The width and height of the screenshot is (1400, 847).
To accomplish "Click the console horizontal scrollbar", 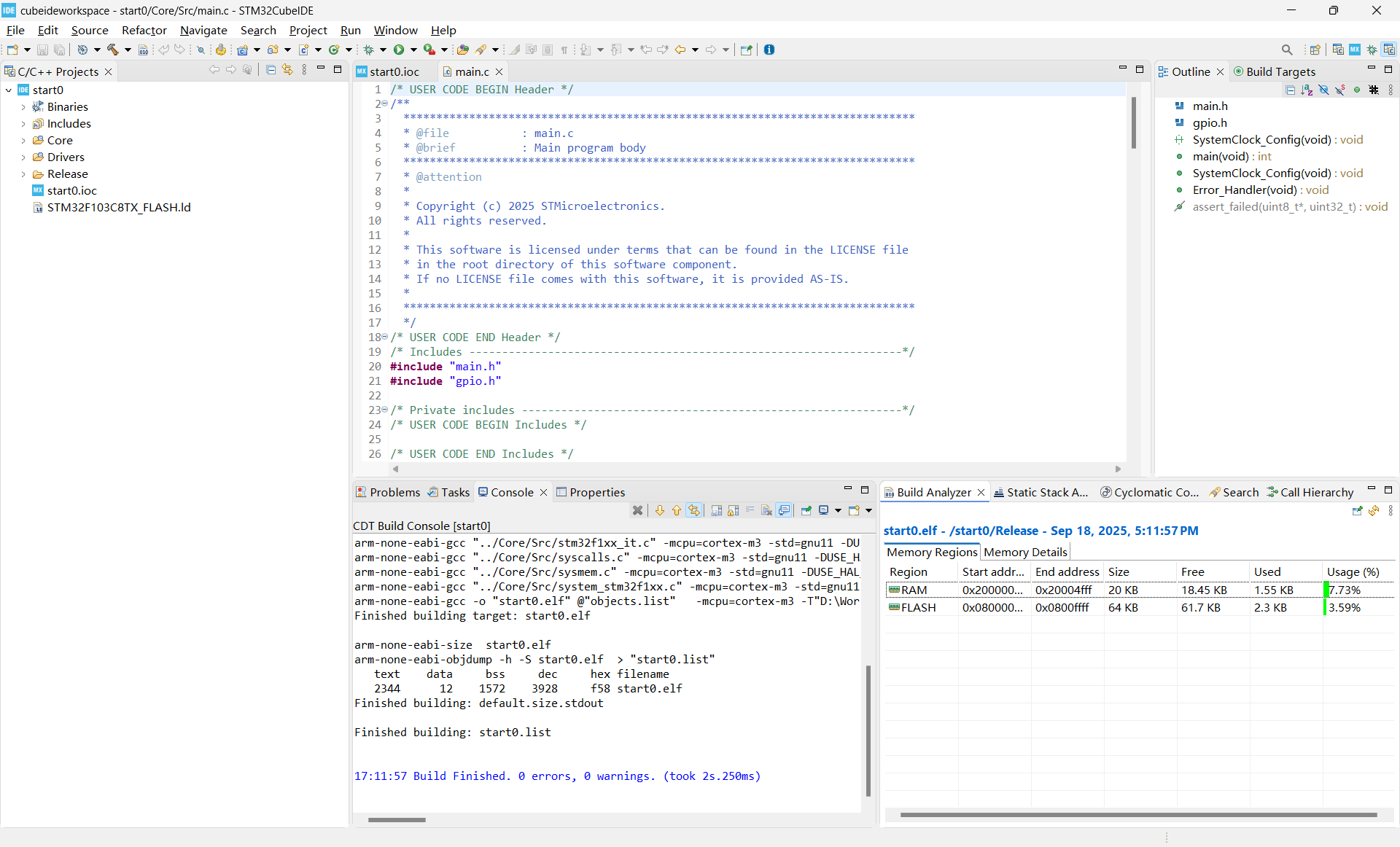I will click(x=397, y=819).
